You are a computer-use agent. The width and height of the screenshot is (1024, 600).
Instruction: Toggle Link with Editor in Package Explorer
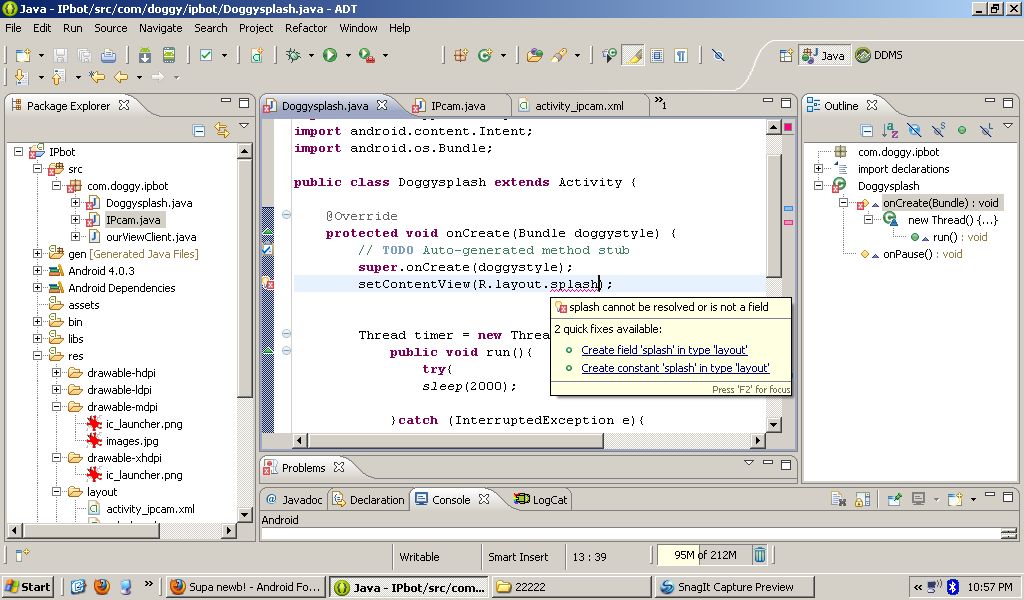(x=221, y=130)
